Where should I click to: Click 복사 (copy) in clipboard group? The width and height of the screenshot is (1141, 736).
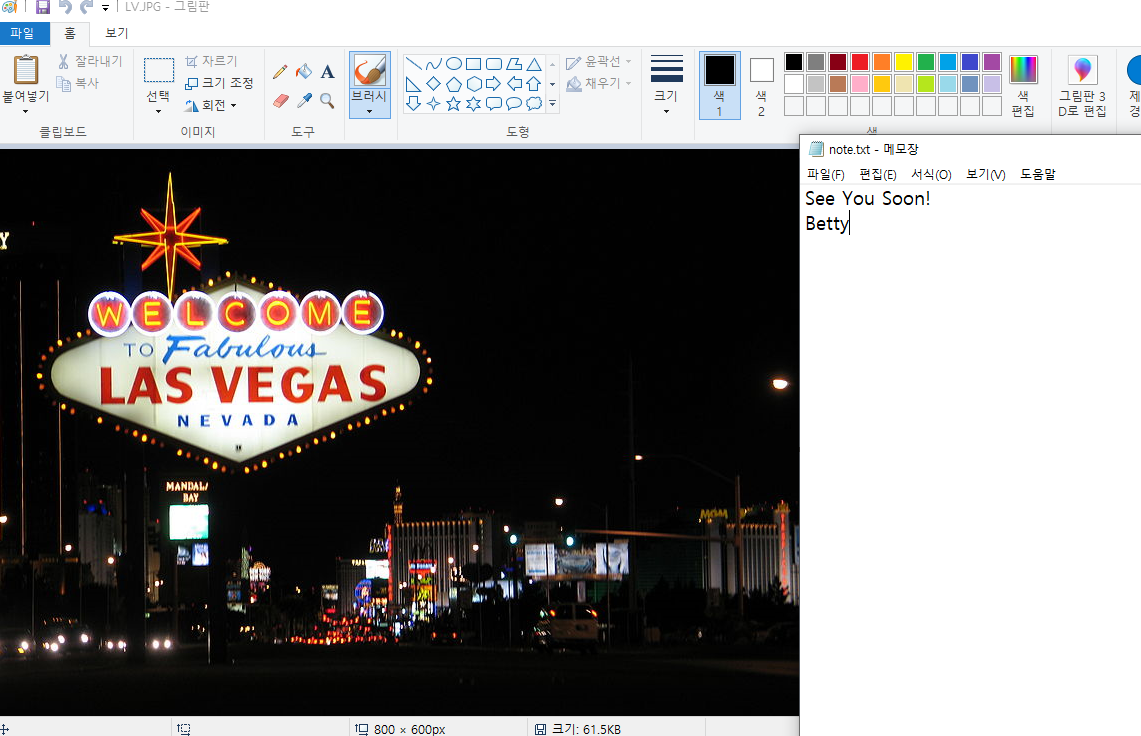[x=78, y=83]
